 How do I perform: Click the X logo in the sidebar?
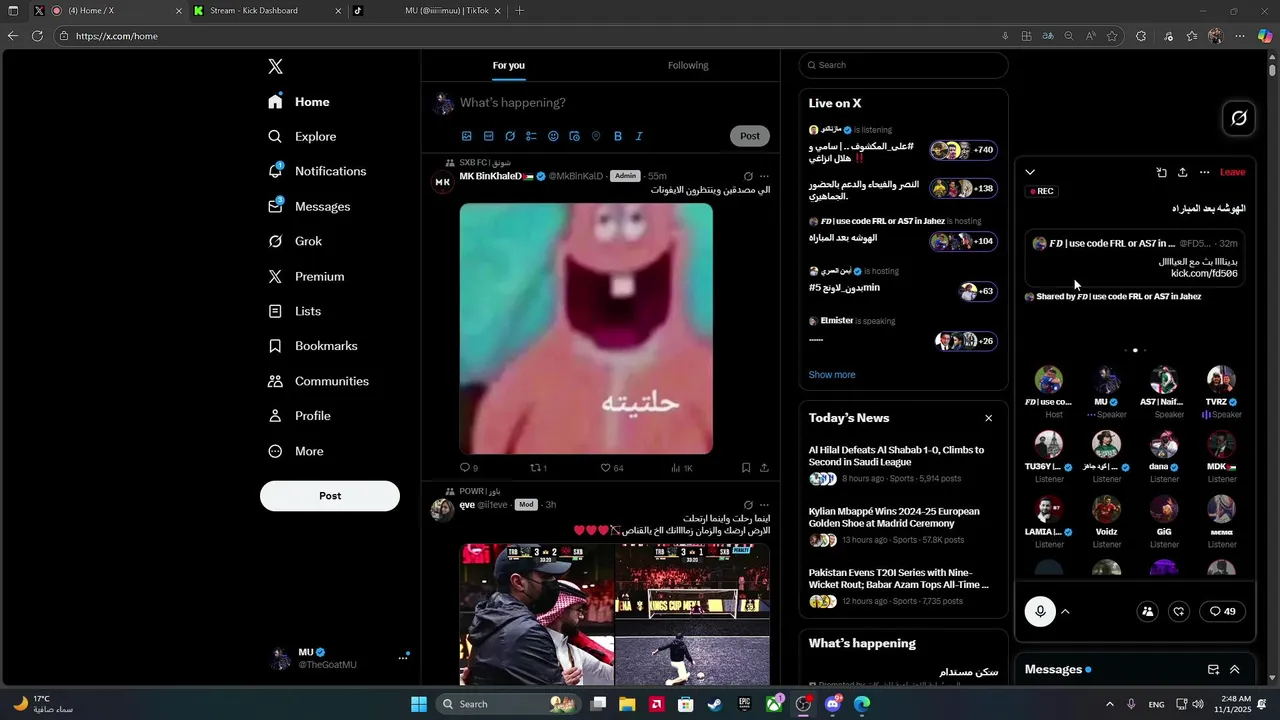coord(275,67)
